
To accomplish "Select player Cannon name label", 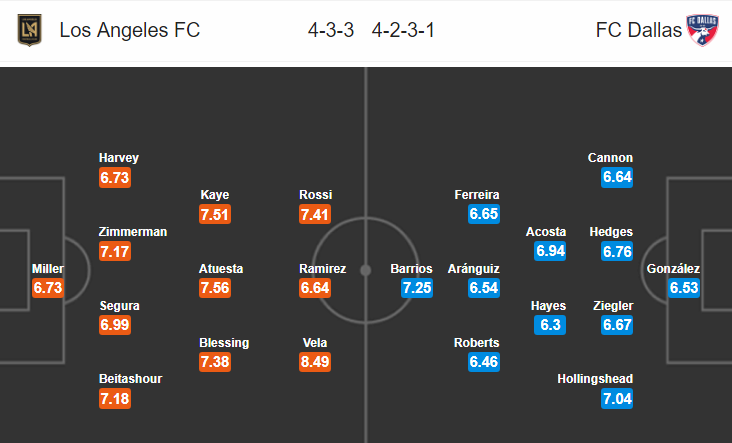I will [610, 158].
